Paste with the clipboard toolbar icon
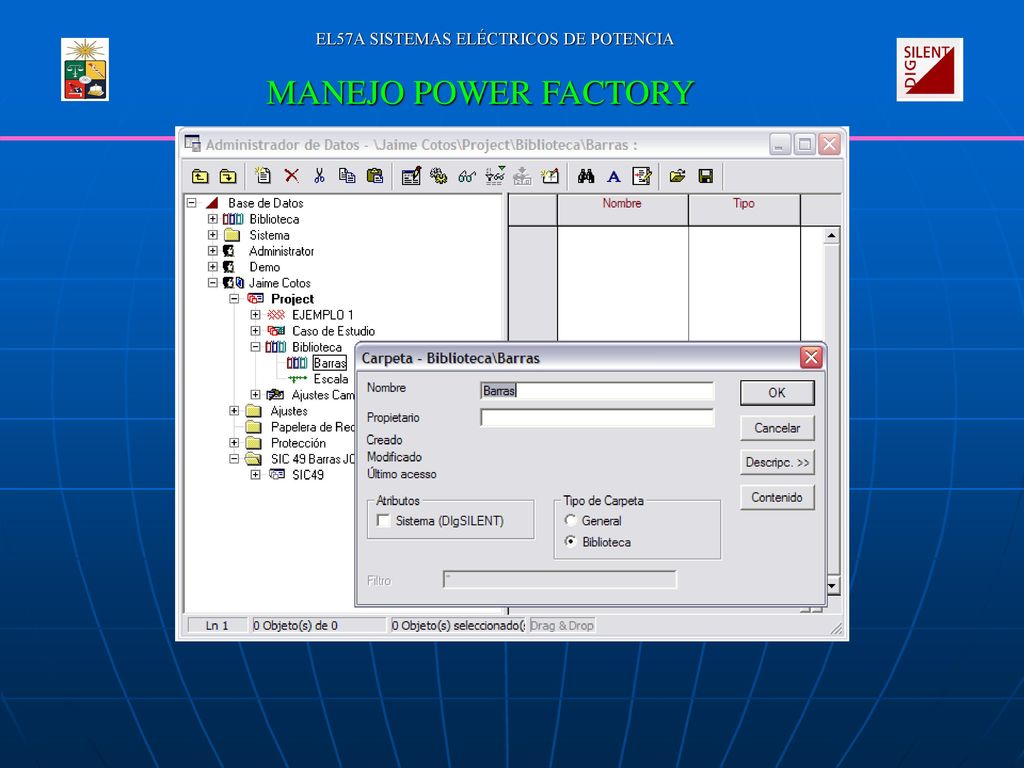Image resolution: width=1024 pixels, height=768 pixels. tap(375, 176)
